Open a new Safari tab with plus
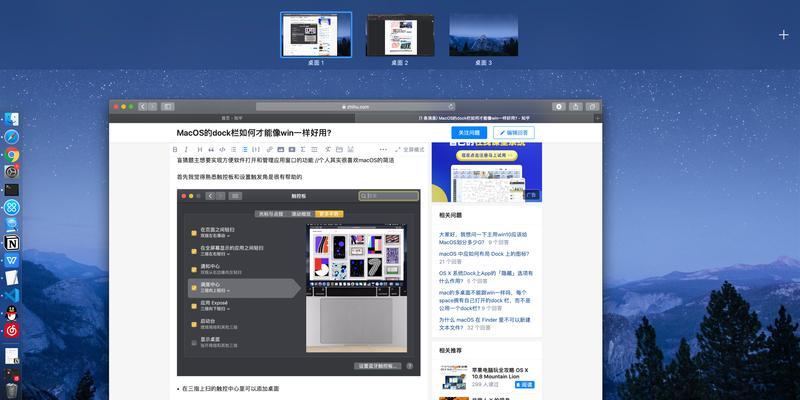 (x=598, y=118)
